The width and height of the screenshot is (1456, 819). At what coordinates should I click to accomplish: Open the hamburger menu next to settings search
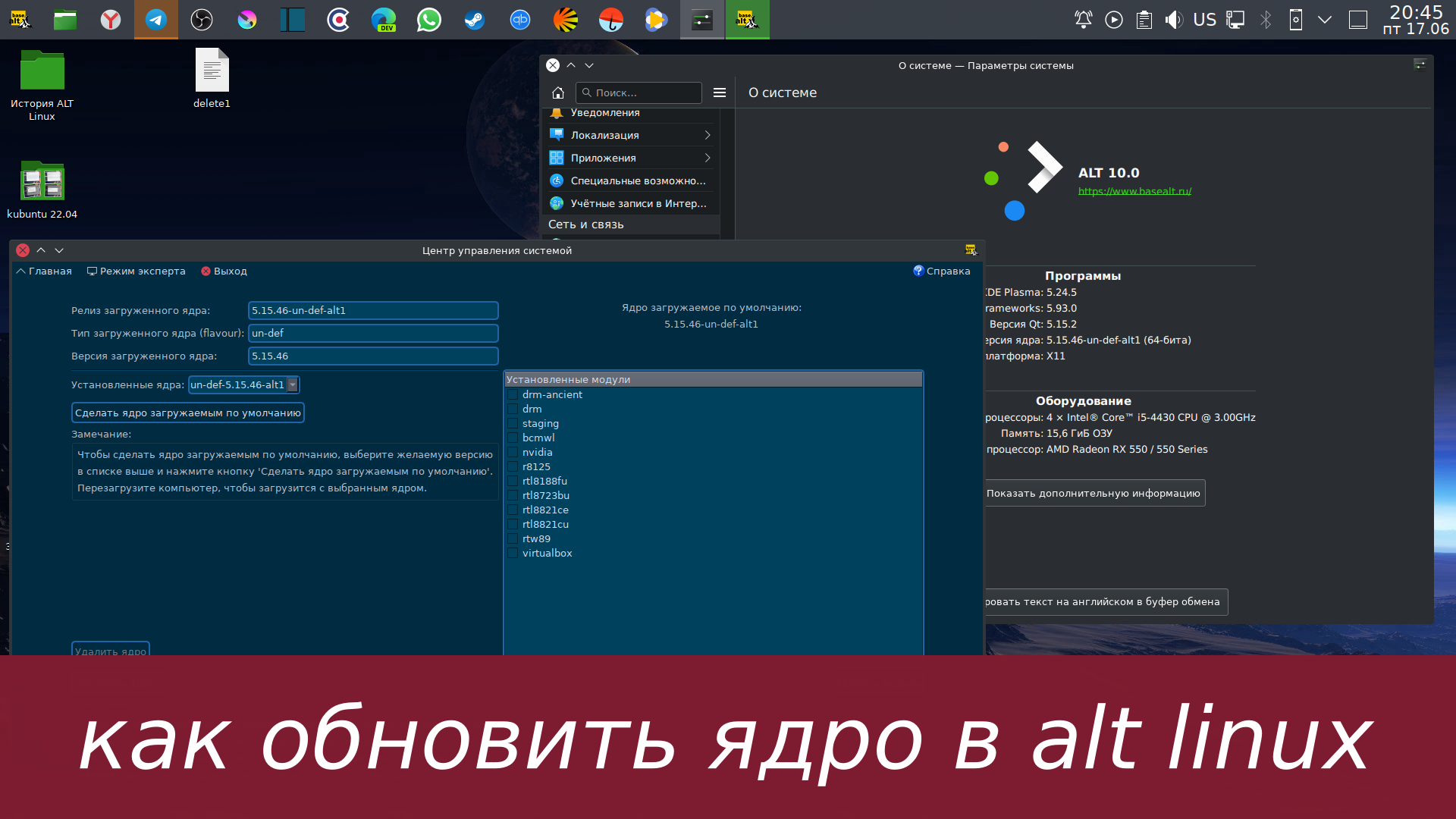pyautogui.click(x=719, y=93)
